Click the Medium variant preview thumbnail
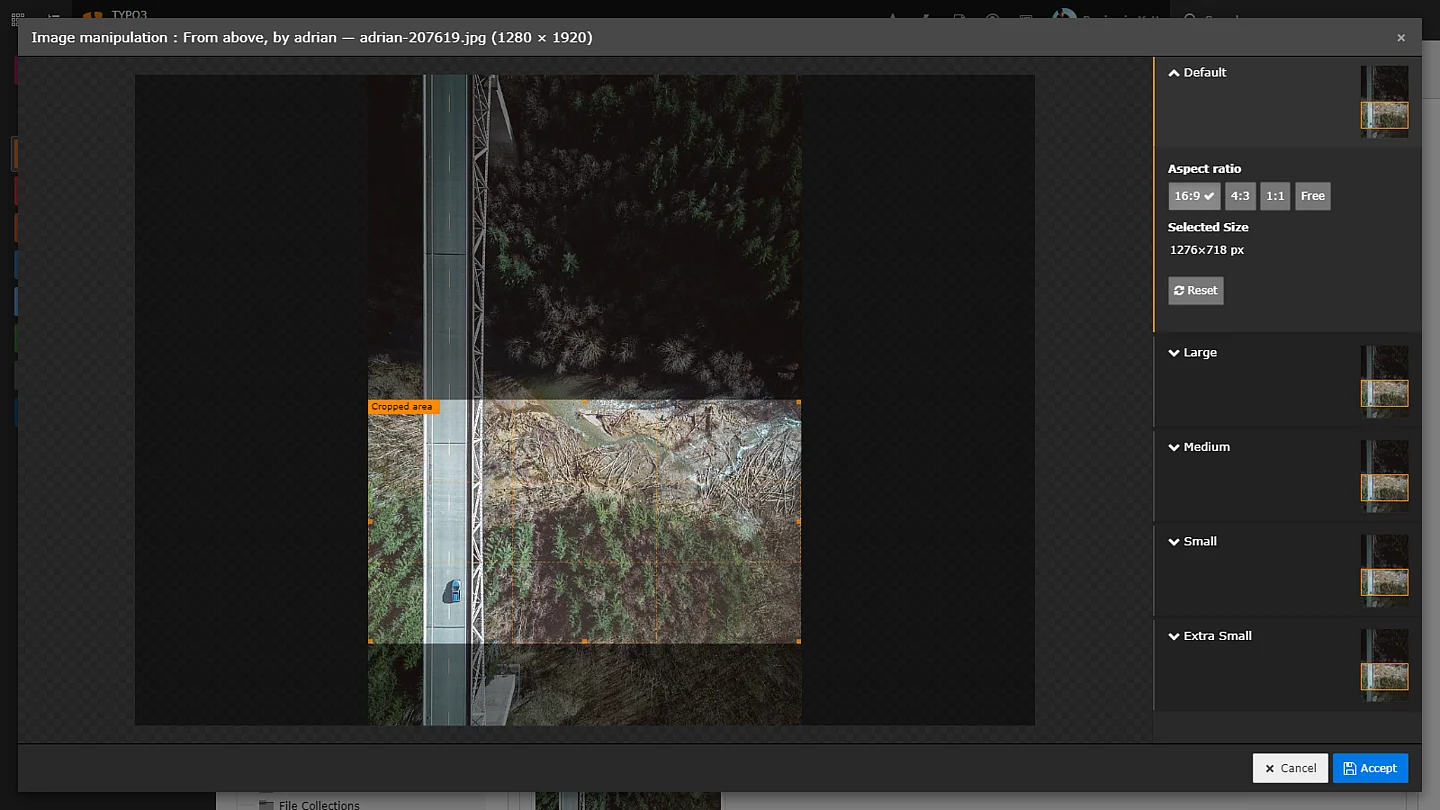The image size is (1440, 810). (1384, 475)
